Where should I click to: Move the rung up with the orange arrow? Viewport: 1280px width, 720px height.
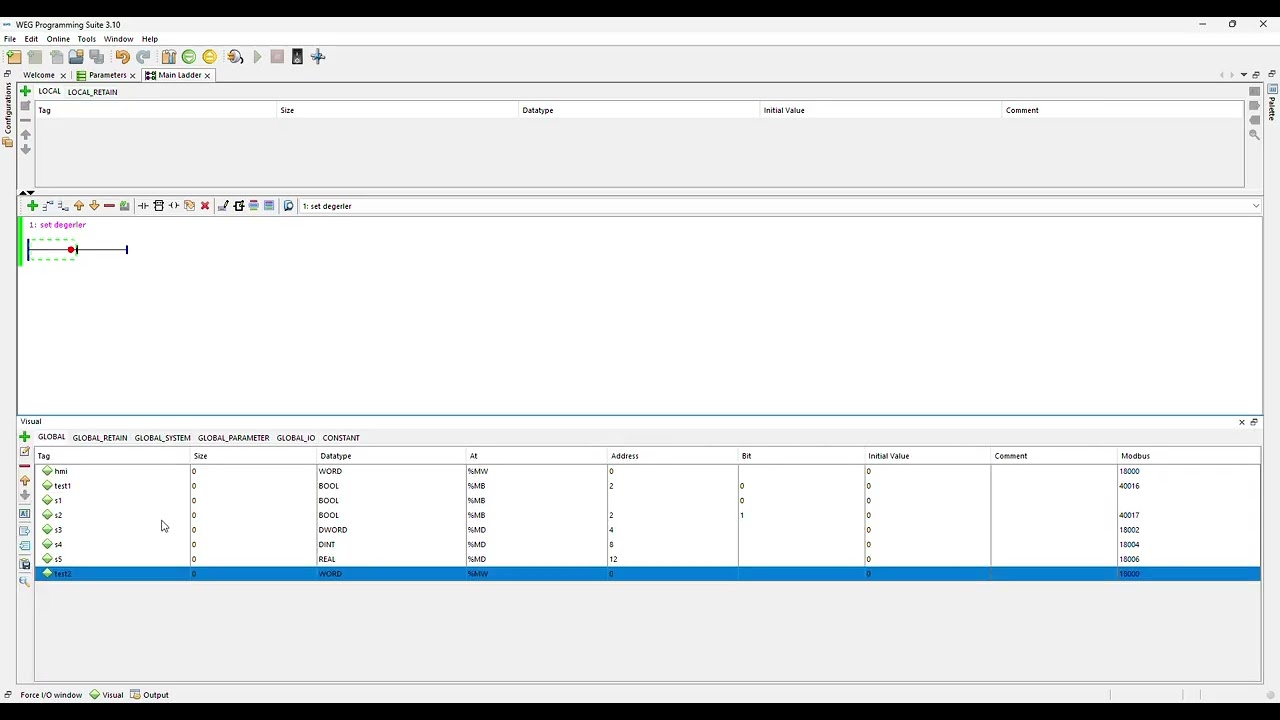(x=79, y=206)
